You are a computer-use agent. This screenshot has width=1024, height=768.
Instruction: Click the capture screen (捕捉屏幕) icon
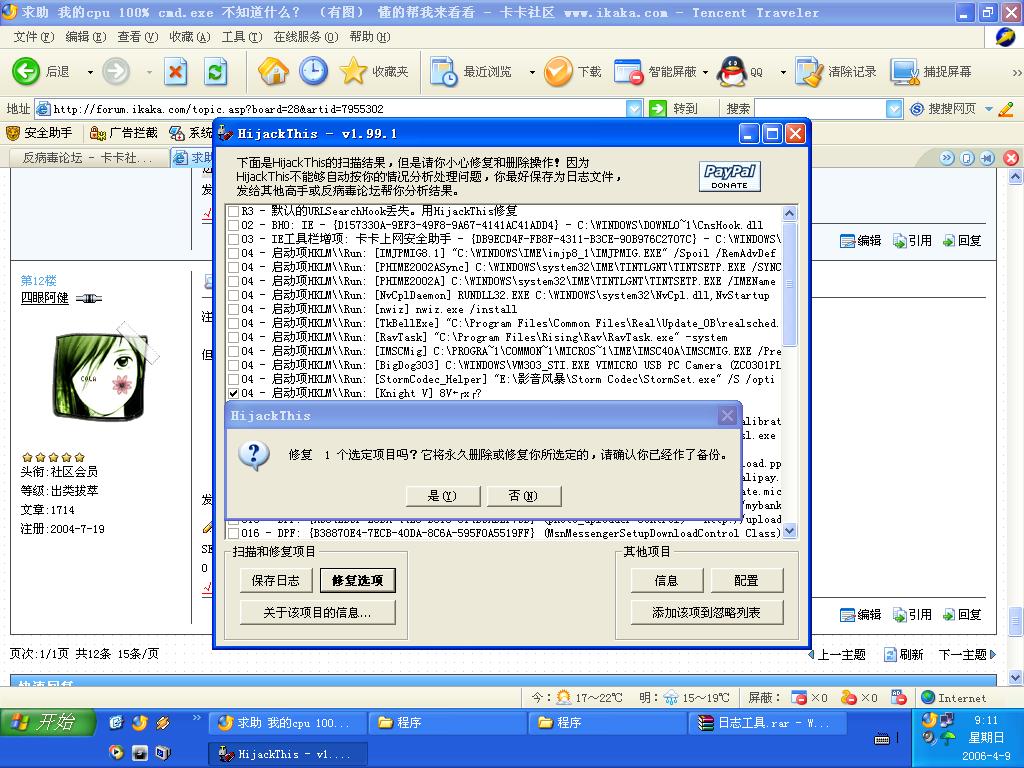pos(905,71)
